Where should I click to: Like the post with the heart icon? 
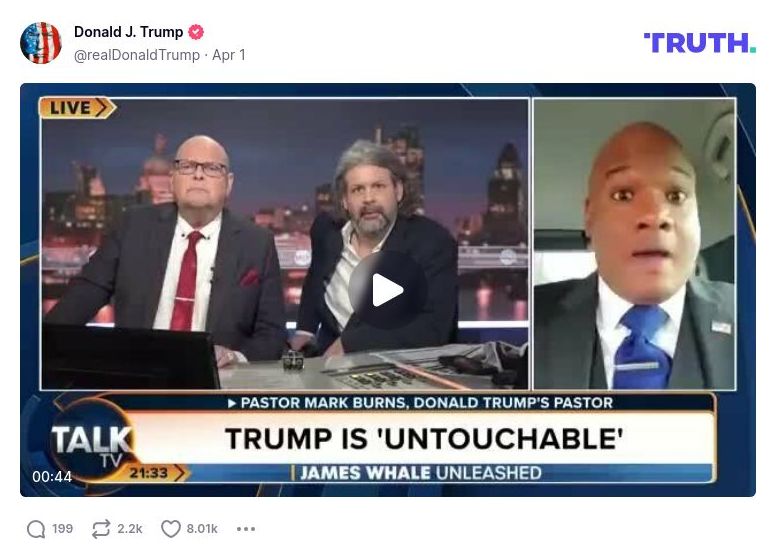coord(170,529)
